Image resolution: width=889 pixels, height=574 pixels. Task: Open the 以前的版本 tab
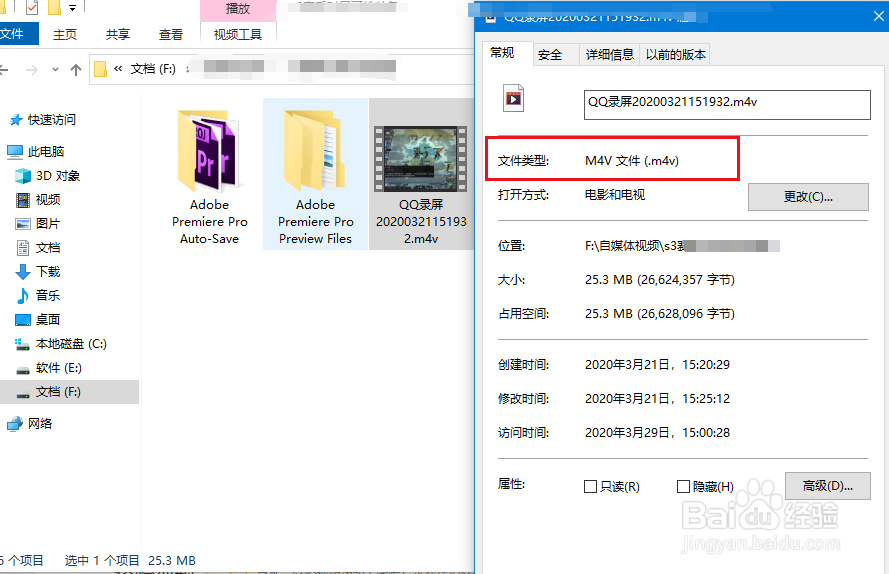tap(675, 55)
